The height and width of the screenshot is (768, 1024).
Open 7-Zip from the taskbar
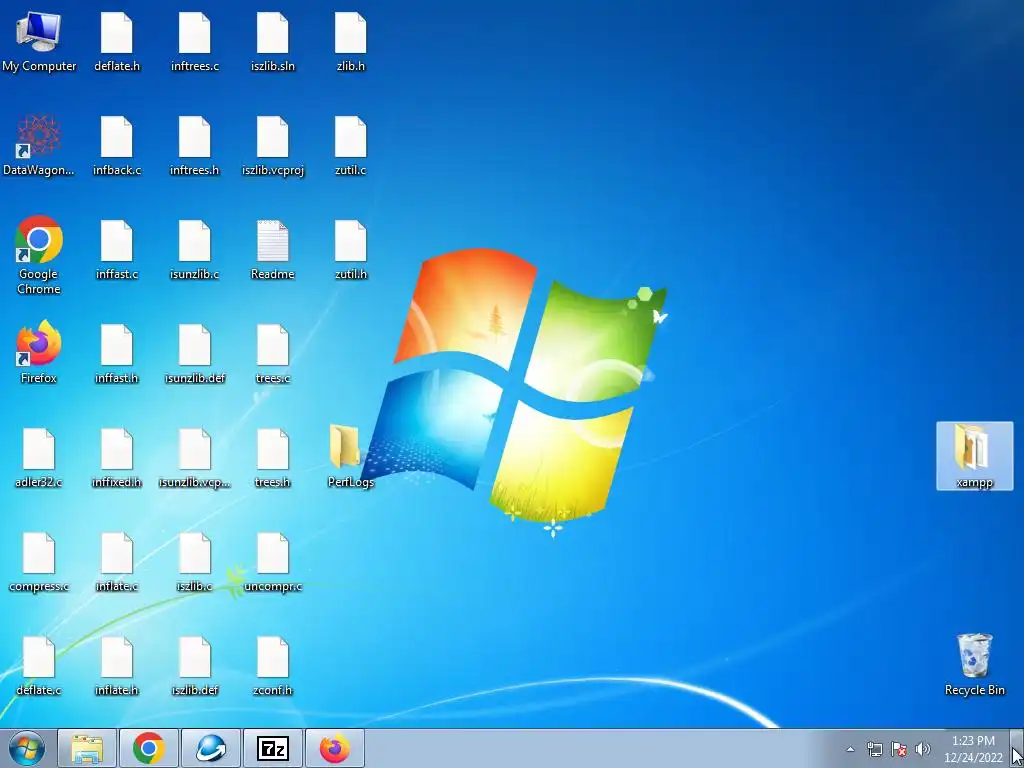click(x=272, y=748)
